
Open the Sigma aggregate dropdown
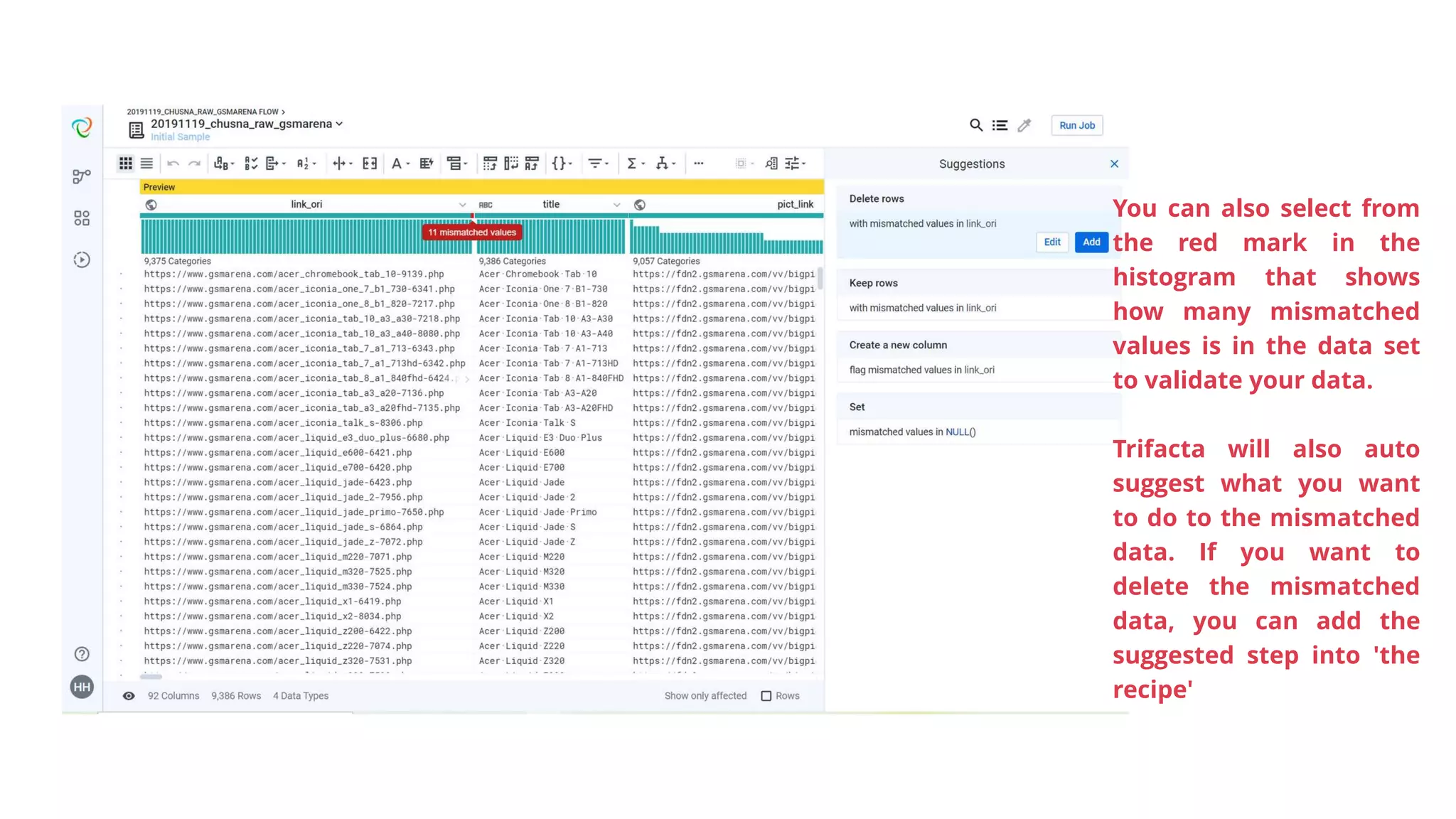[x=636, y=164]
